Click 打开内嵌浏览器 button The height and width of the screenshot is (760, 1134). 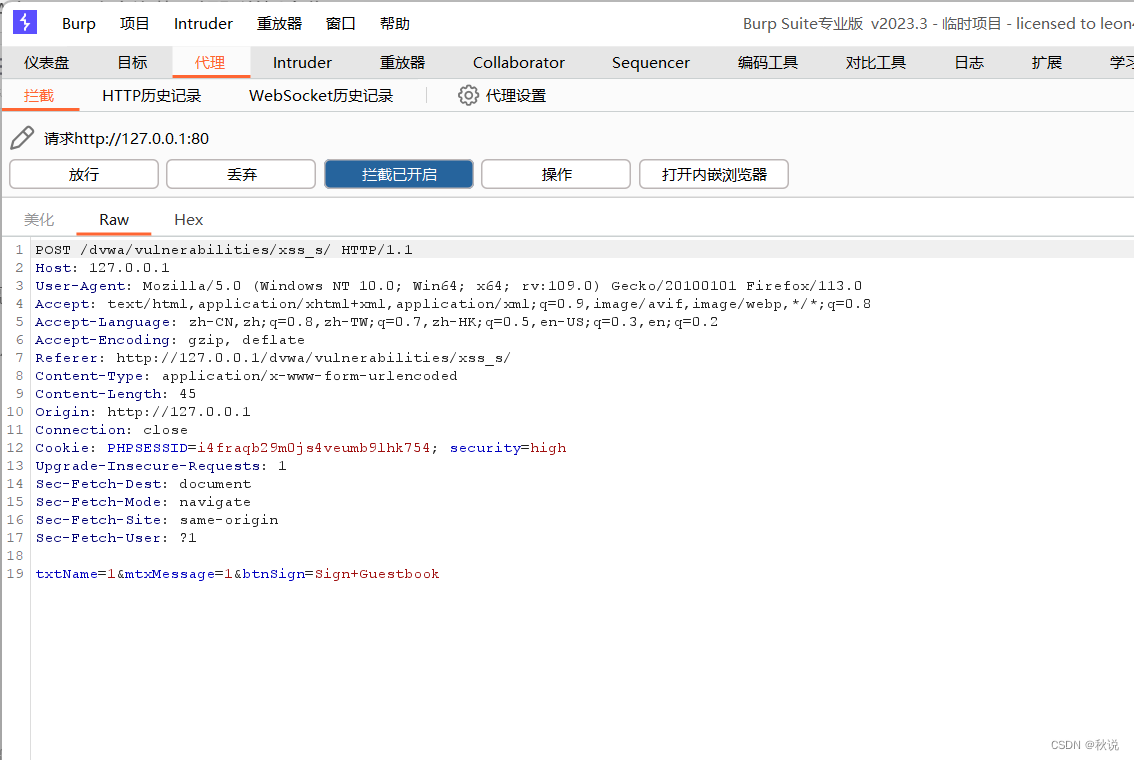[x=714, y=174]
